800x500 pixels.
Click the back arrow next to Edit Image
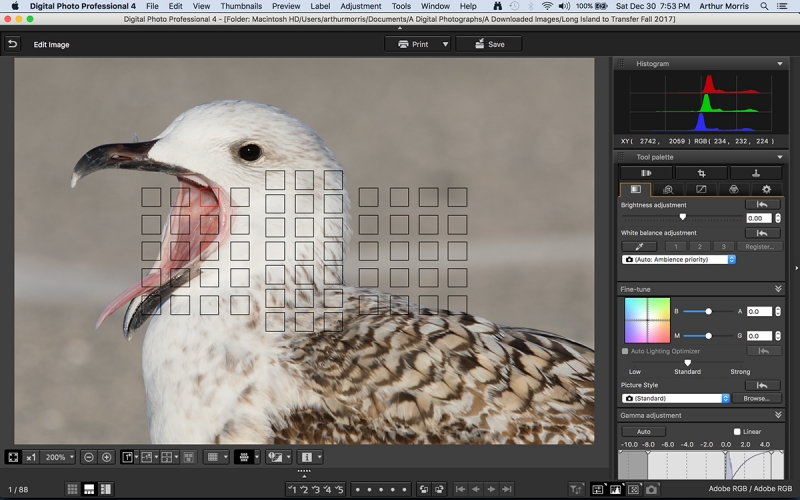[13, 44]
